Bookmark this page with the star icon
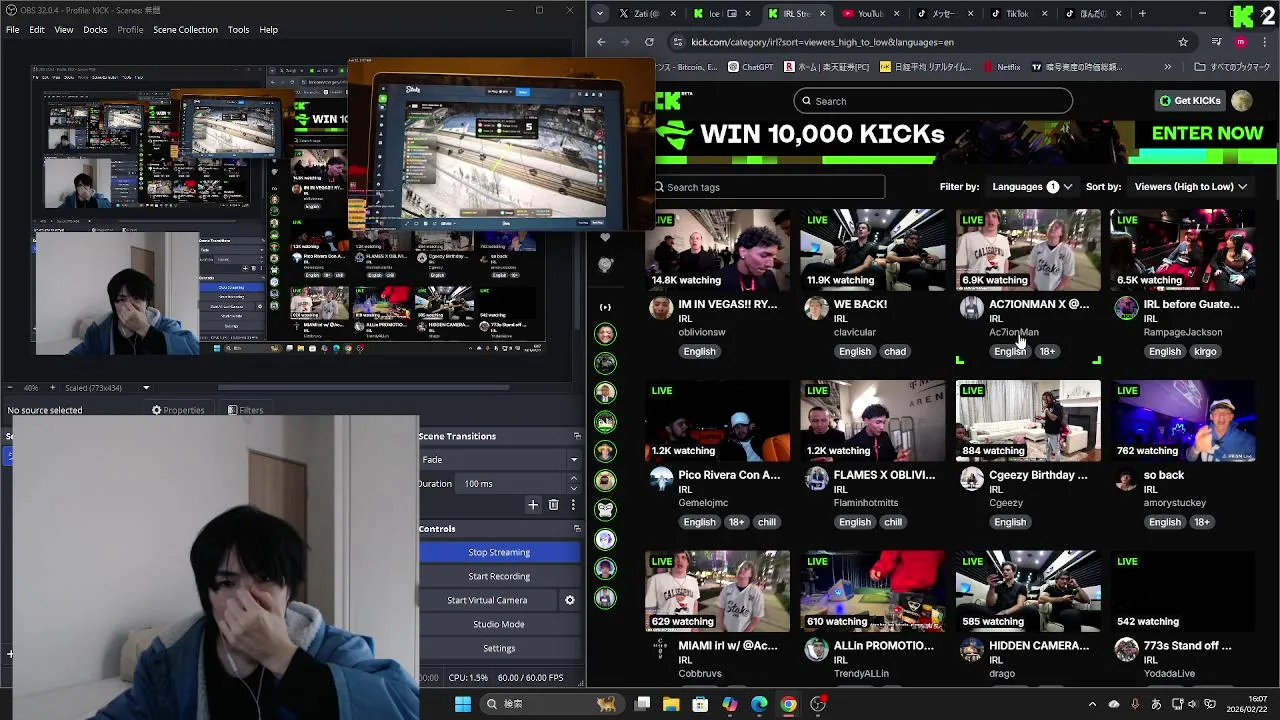 [x=1183, y=42]
